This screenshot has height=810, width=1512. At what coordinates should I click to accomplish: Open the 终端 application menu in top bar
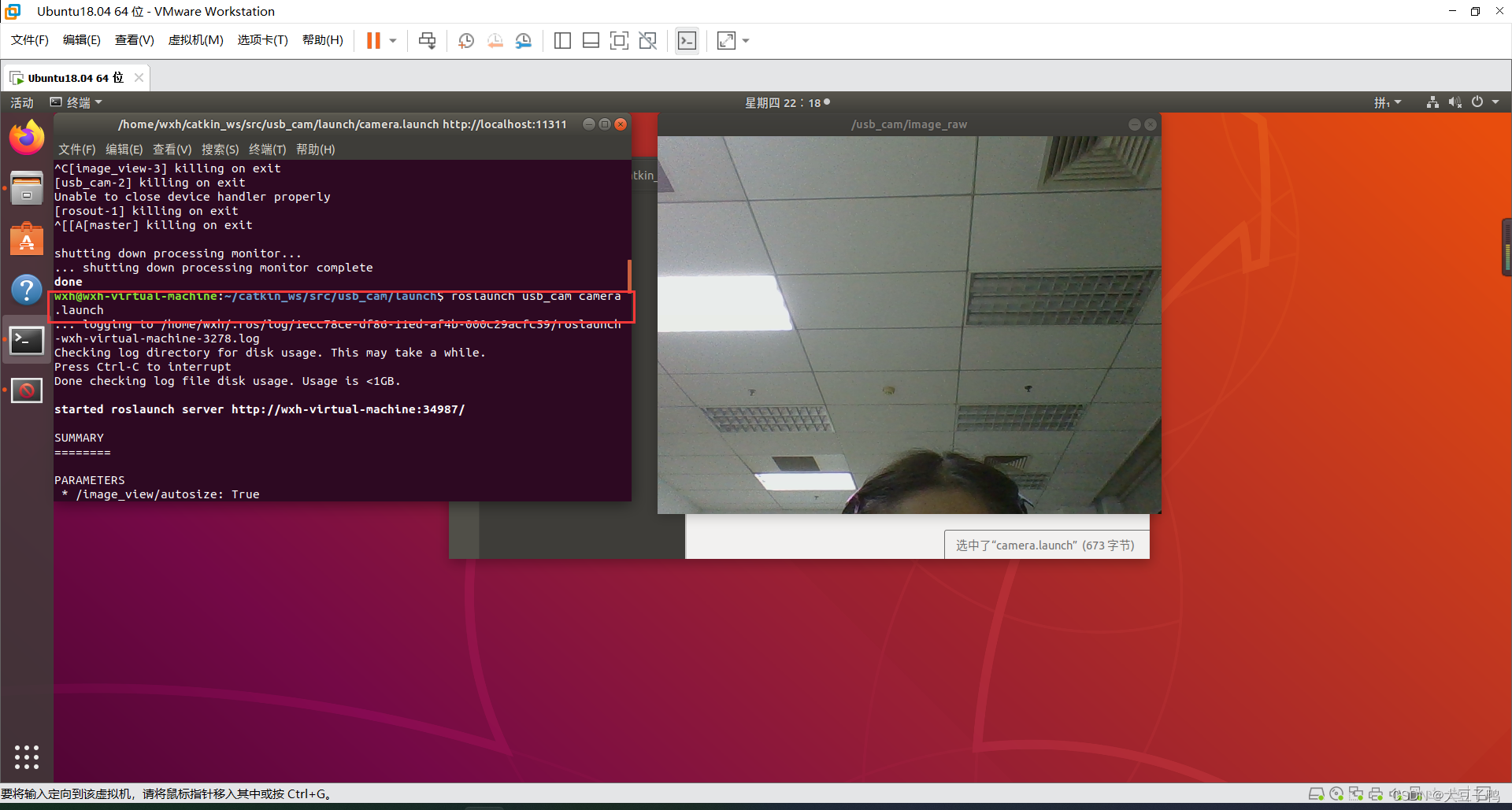[x=76, y=102]
